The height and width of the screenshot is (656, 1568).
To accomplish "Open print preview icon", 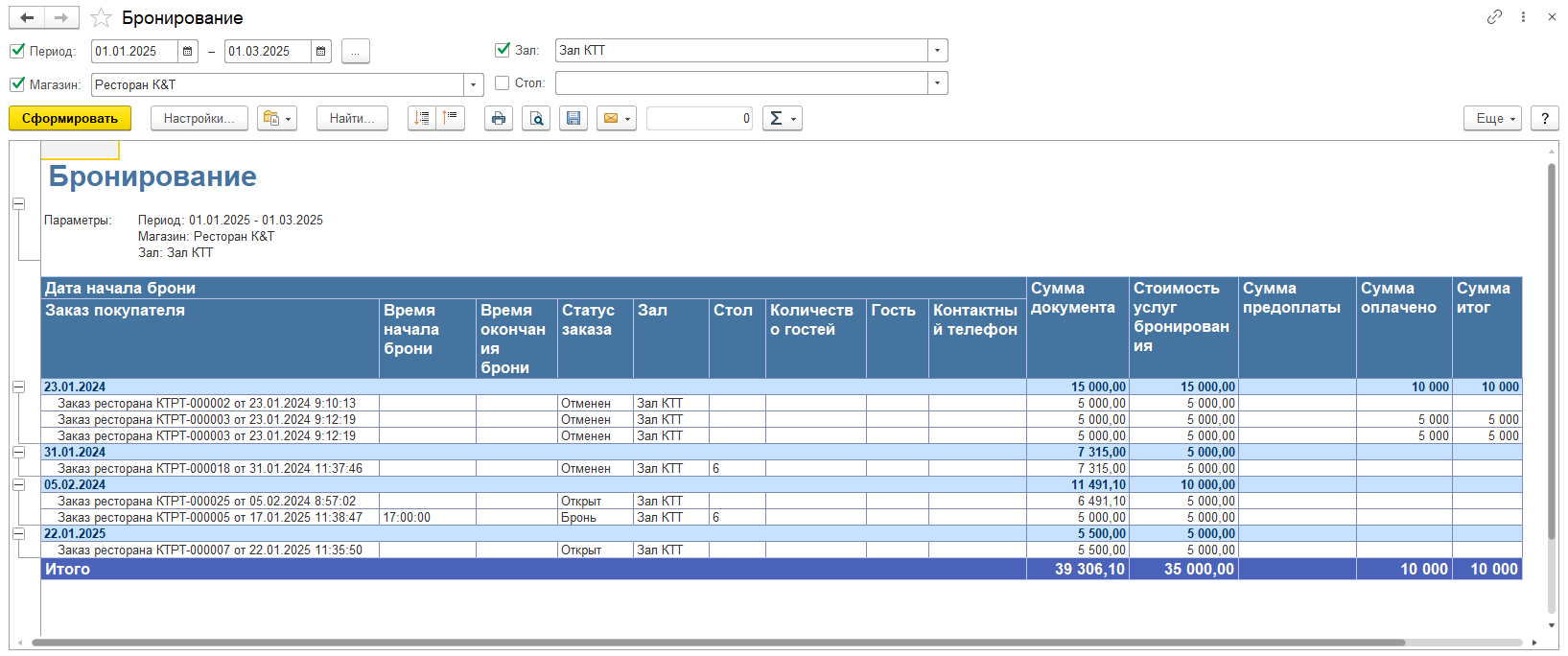I will pos(536,118).
